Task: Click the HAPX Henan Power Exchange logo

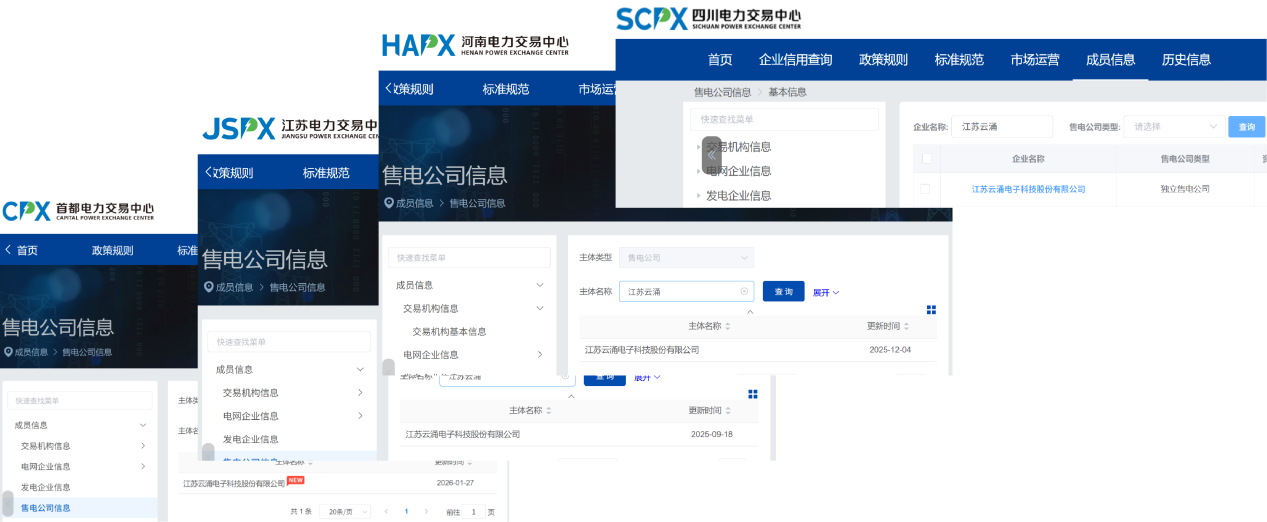Action: pos(475,45)
